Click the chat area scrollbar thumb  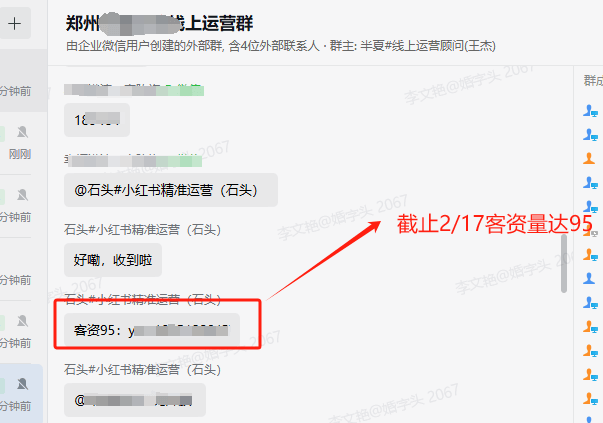coord(564,263)
